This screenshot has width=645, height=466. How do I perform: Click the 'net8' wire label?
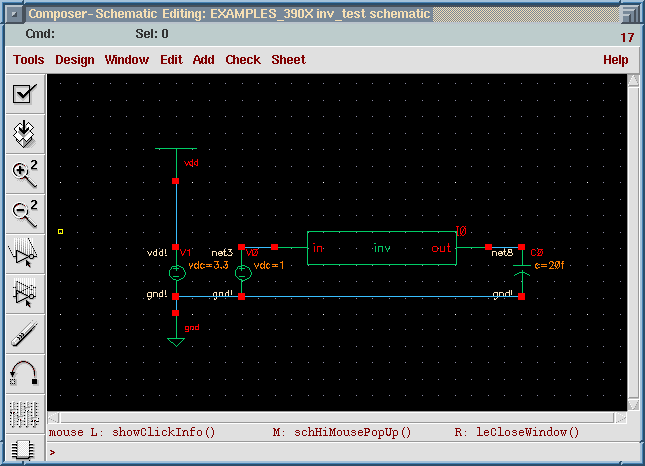click(502, 253)
